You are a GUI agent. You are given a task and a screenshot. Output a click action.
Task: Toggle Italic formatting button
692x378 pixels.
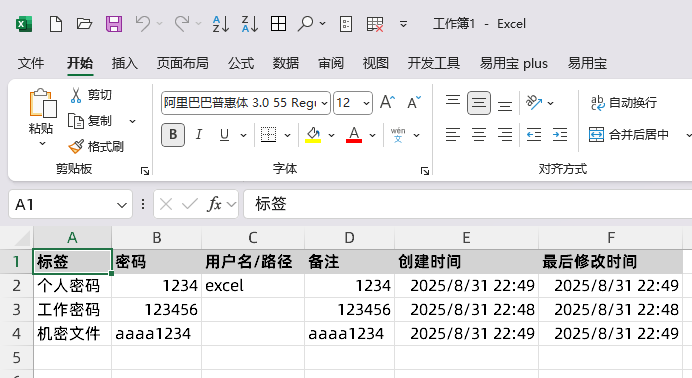coord(199,135)
